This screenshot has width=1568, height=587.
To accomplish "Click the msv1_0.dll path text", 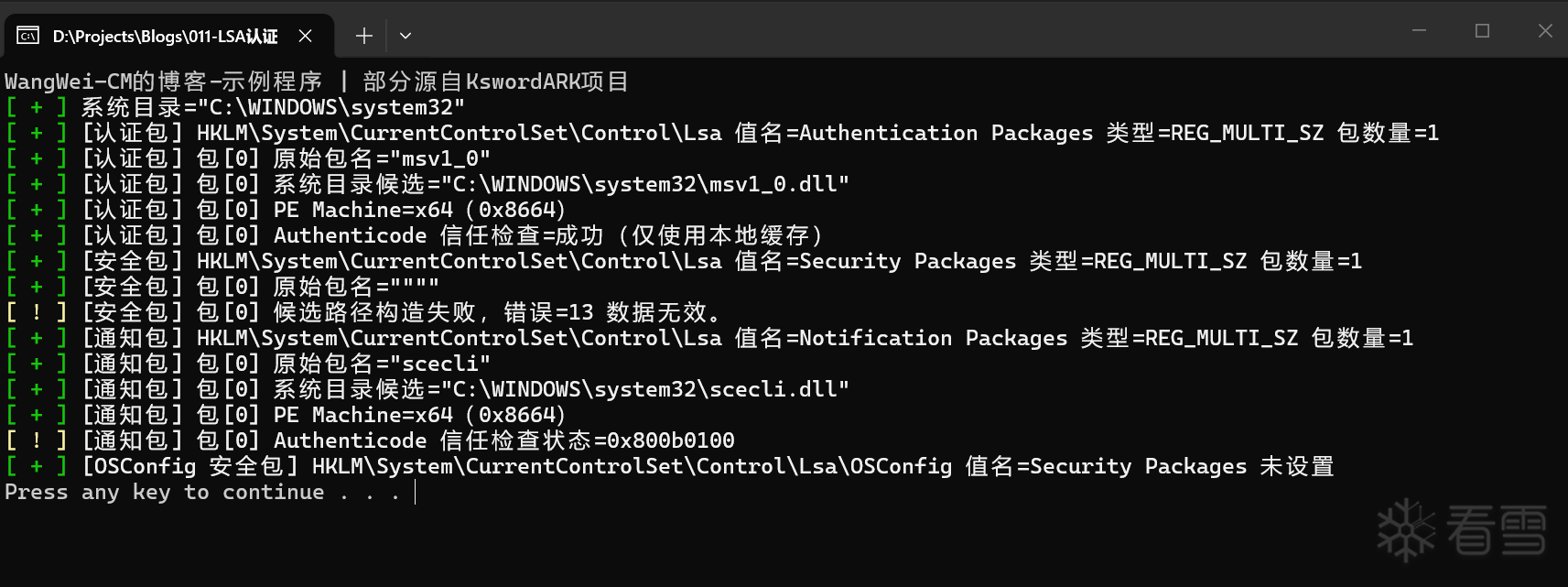I will tap(651, 184).
